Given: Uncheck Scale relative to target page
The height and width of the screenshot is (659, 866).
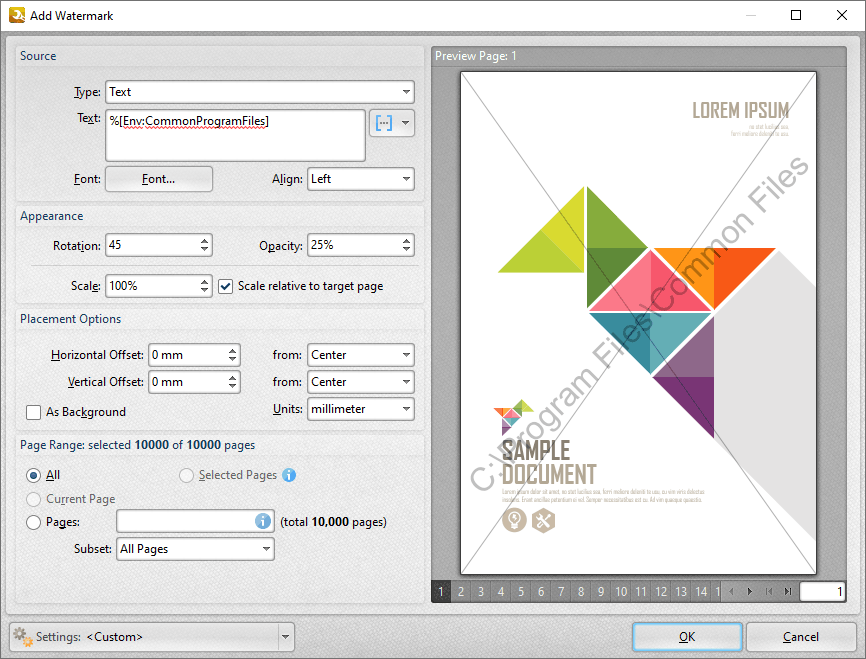Looking at the screenshot, I should [x=226, y=286].
